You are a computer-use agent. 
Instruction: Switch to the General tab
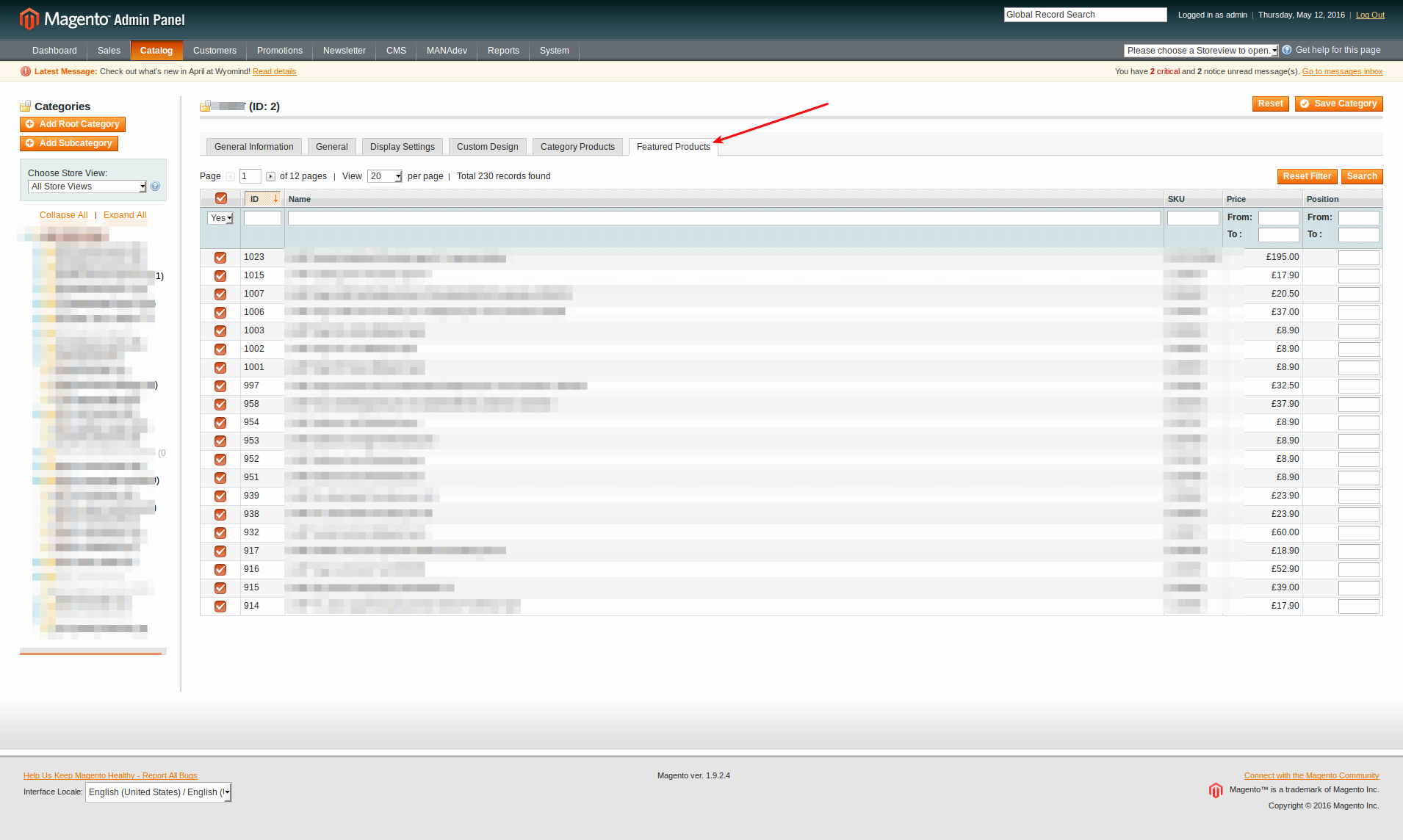(x=332, y=147)
